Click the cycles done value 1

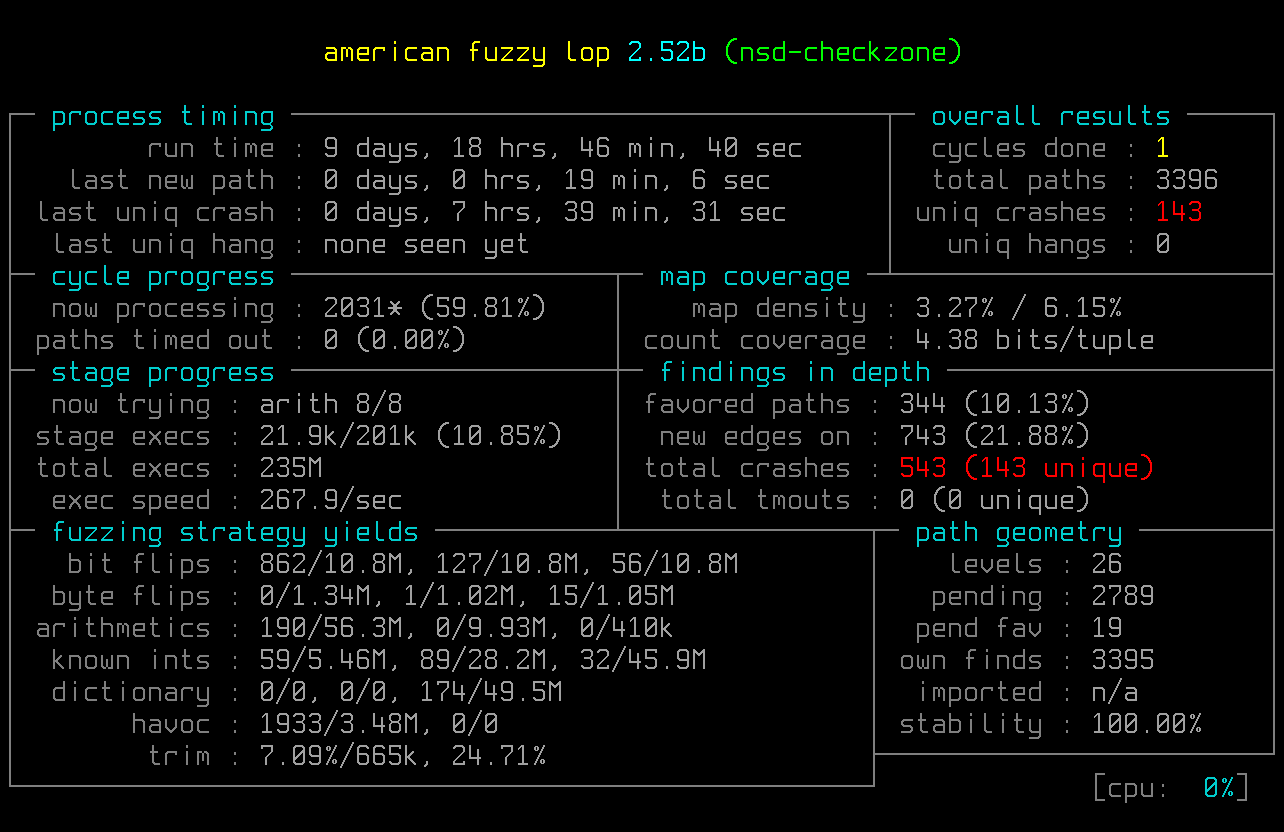[x=1162, y=149]
